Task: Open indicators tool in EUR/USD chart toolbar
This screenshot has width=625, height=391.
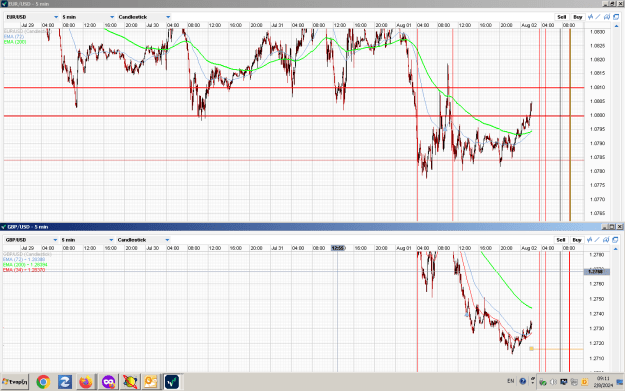Action: (x=590, y=17)
